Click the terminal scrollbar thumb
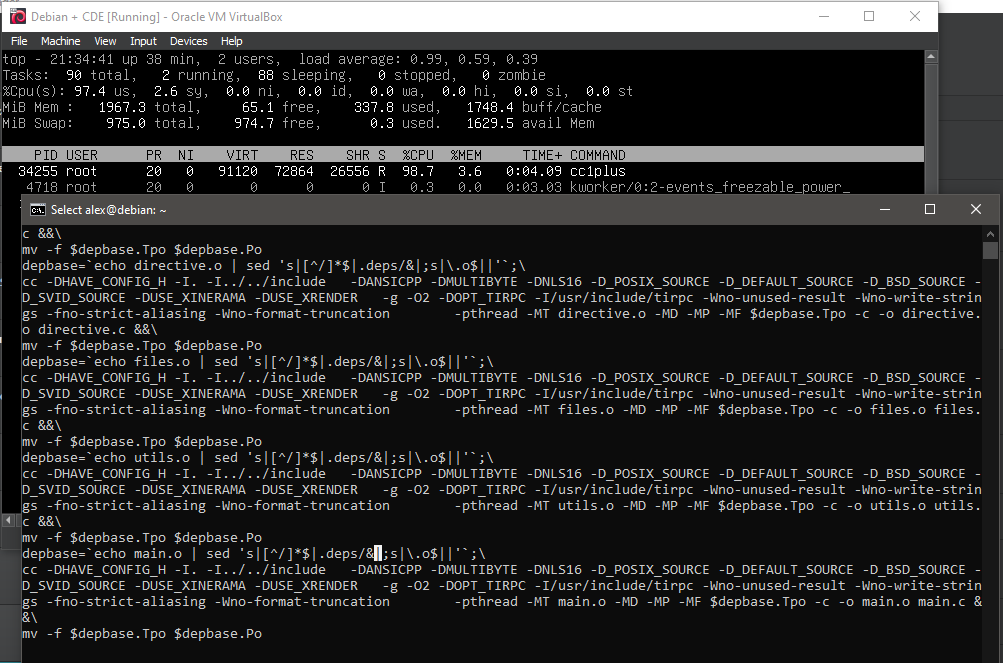The width and height of the screenshot is (1003, 663). pos(990,250)
